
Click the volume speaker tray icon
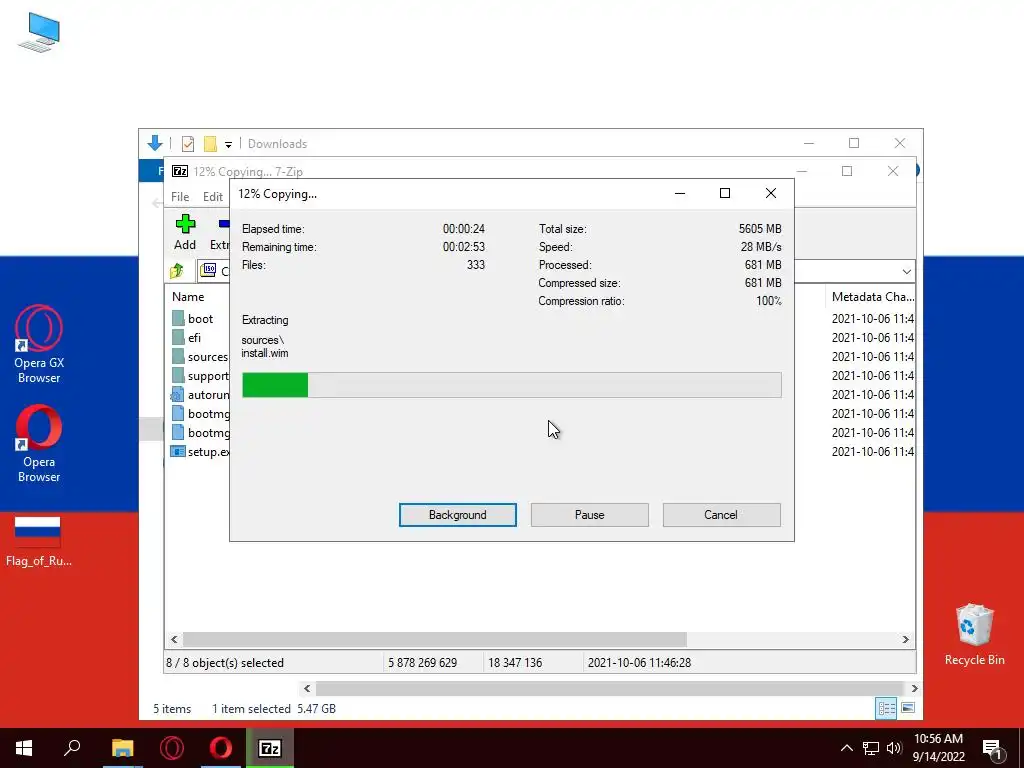click(894, 748)
